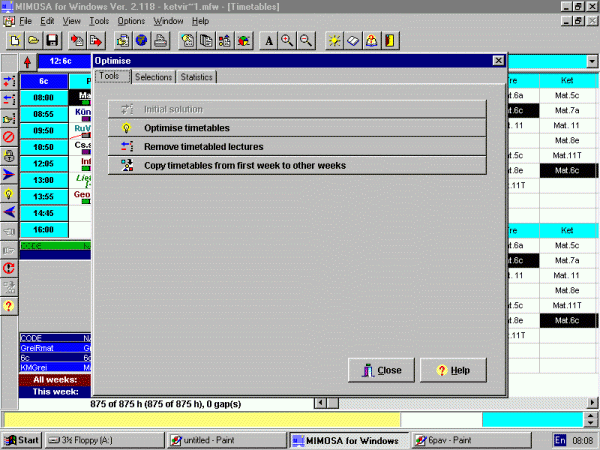Open the dropdown arrow at top right
Image resolution: width=600 pixels, height=450 pixels.
click(x=592, y=61)
